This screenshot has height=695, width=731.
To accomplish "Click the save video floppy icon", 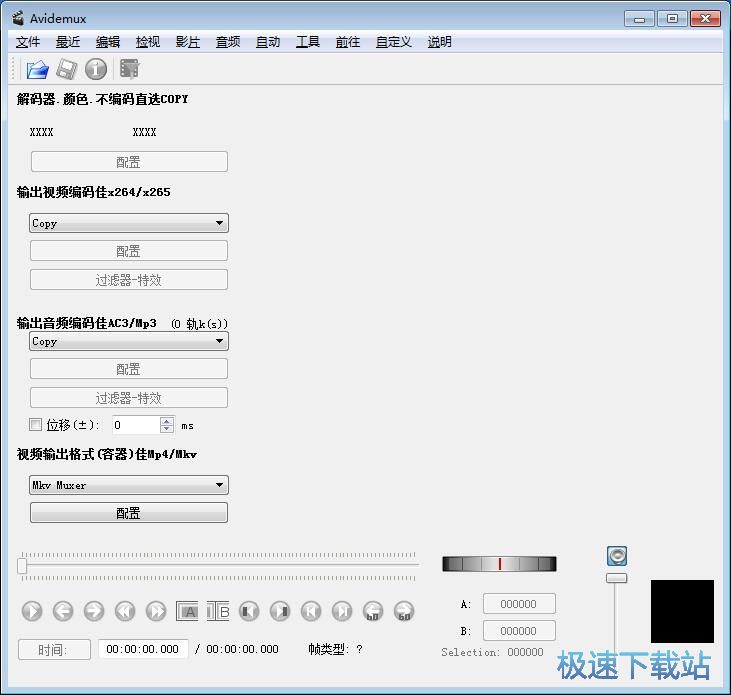I will pos(66,69).
